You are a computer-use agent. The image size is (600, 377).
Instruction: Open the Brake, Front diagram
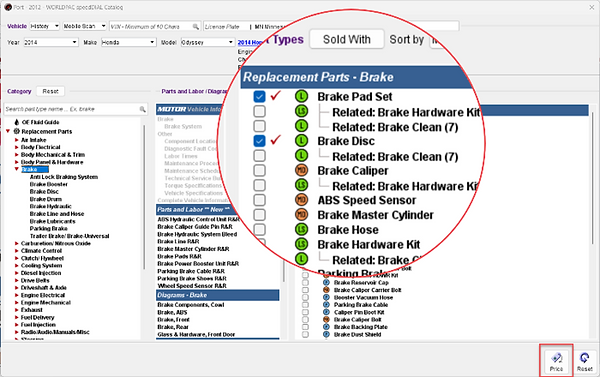pos(173,320)
